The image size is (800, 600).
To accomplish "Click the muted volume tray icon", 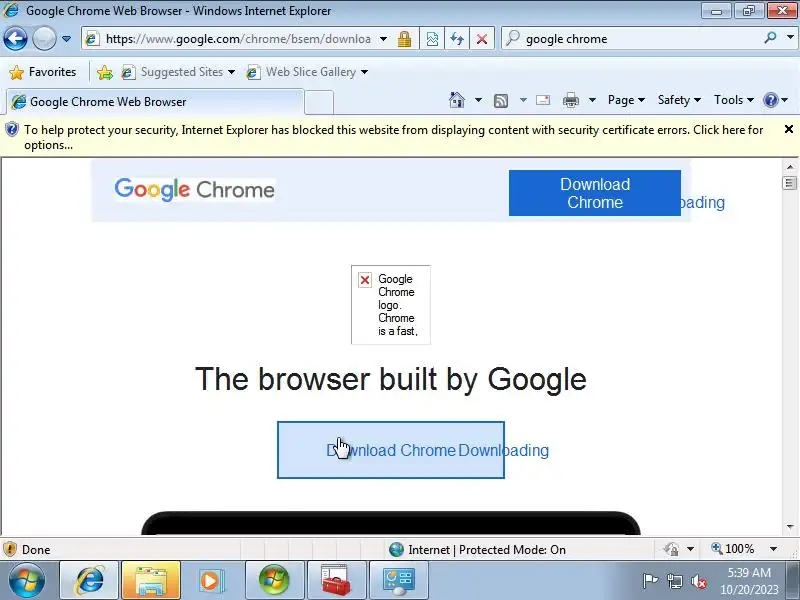I will click(699, 581).
